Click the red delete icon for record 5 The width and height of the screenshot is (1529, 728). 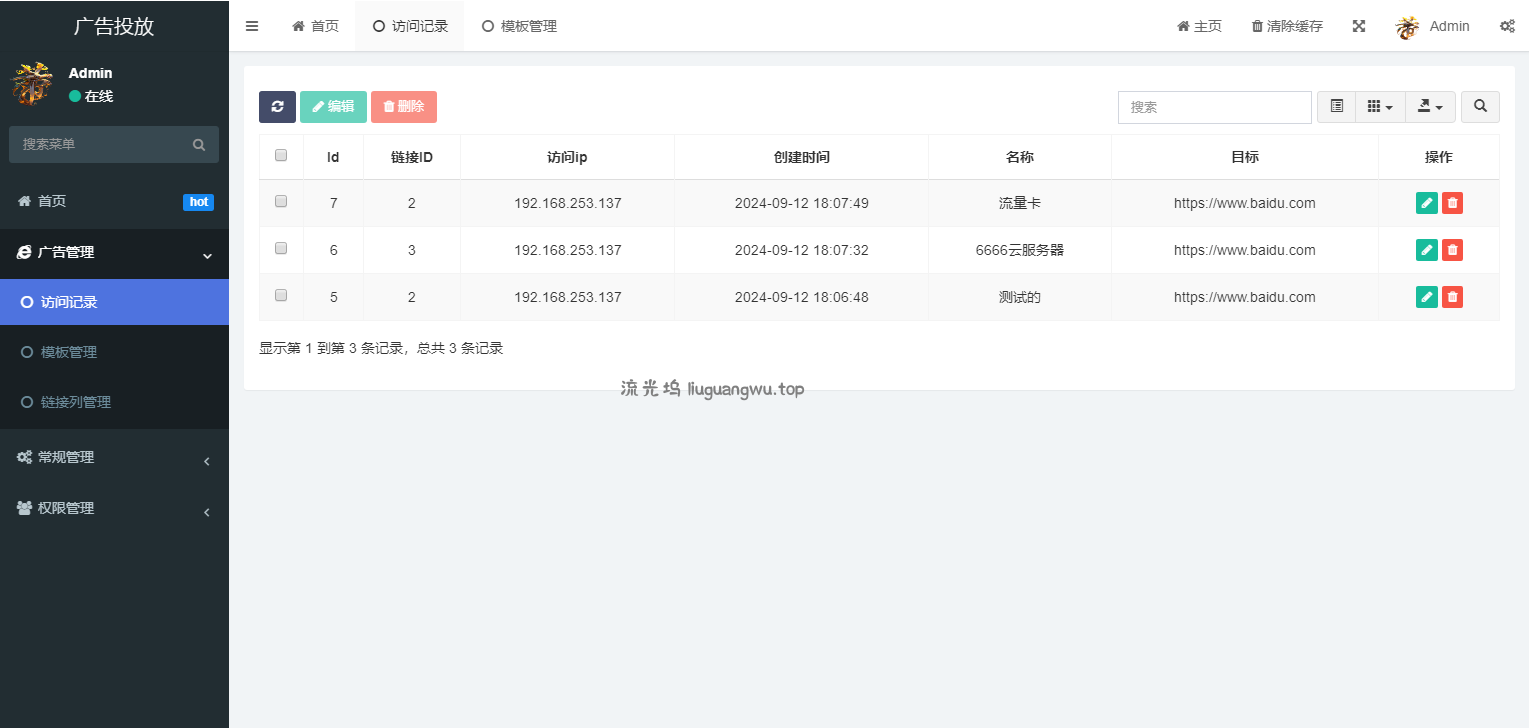[1453, 297]
